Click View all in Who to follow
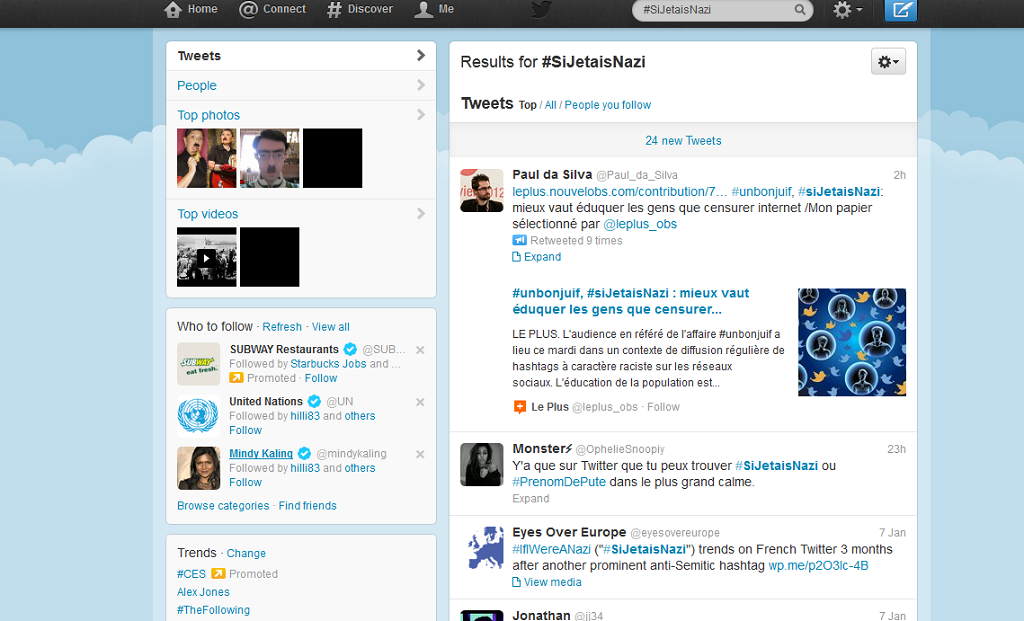 click(330, 327)
